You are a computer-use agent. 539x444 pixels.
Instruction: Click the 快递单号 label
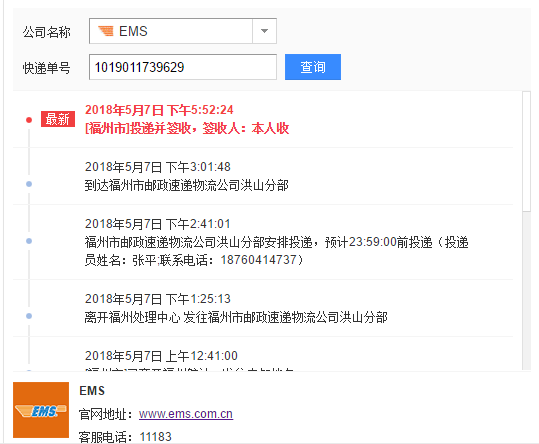pyautogui.click(x=47, y=68)
